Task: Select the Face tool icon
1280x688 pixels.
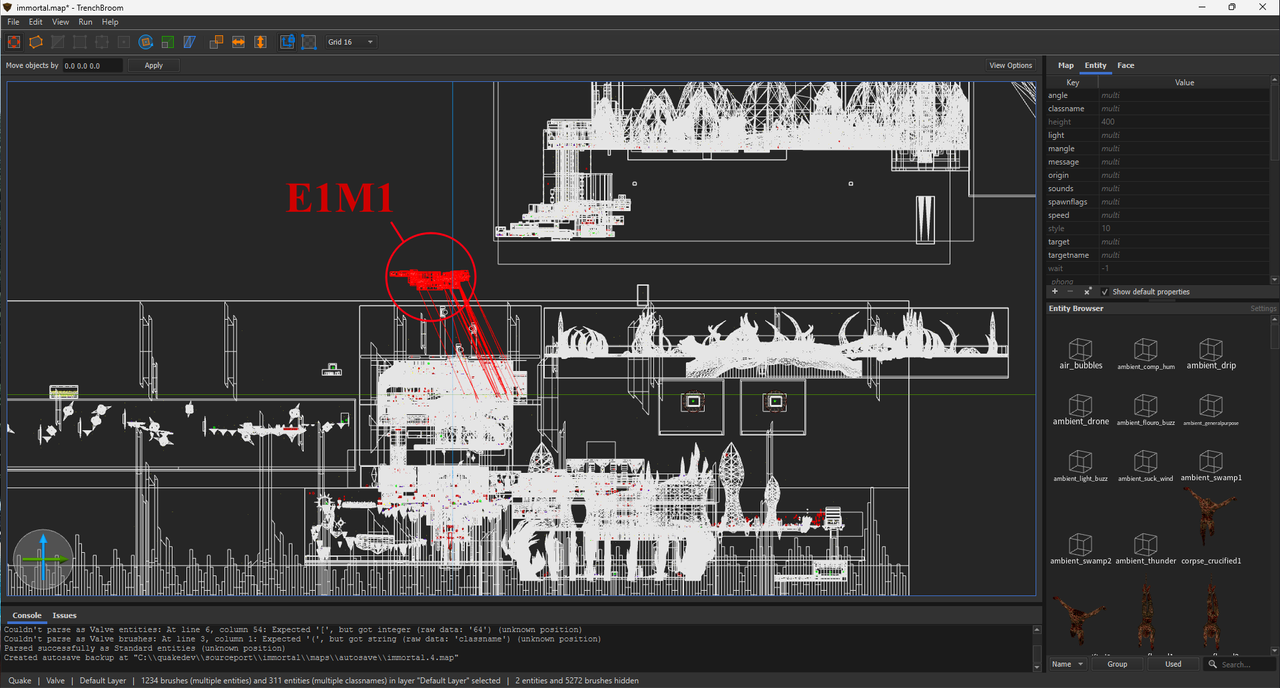Action: click(124, 42)
